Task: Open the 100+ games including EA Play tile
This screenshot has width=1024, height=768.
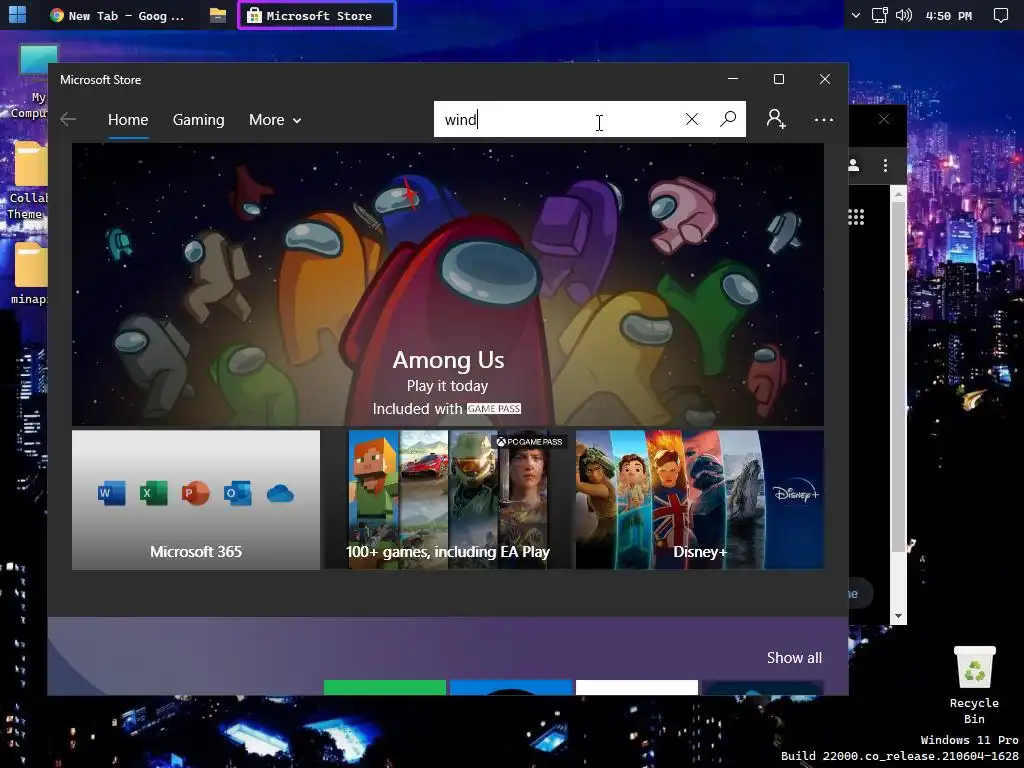Action: tap(448, 500)
